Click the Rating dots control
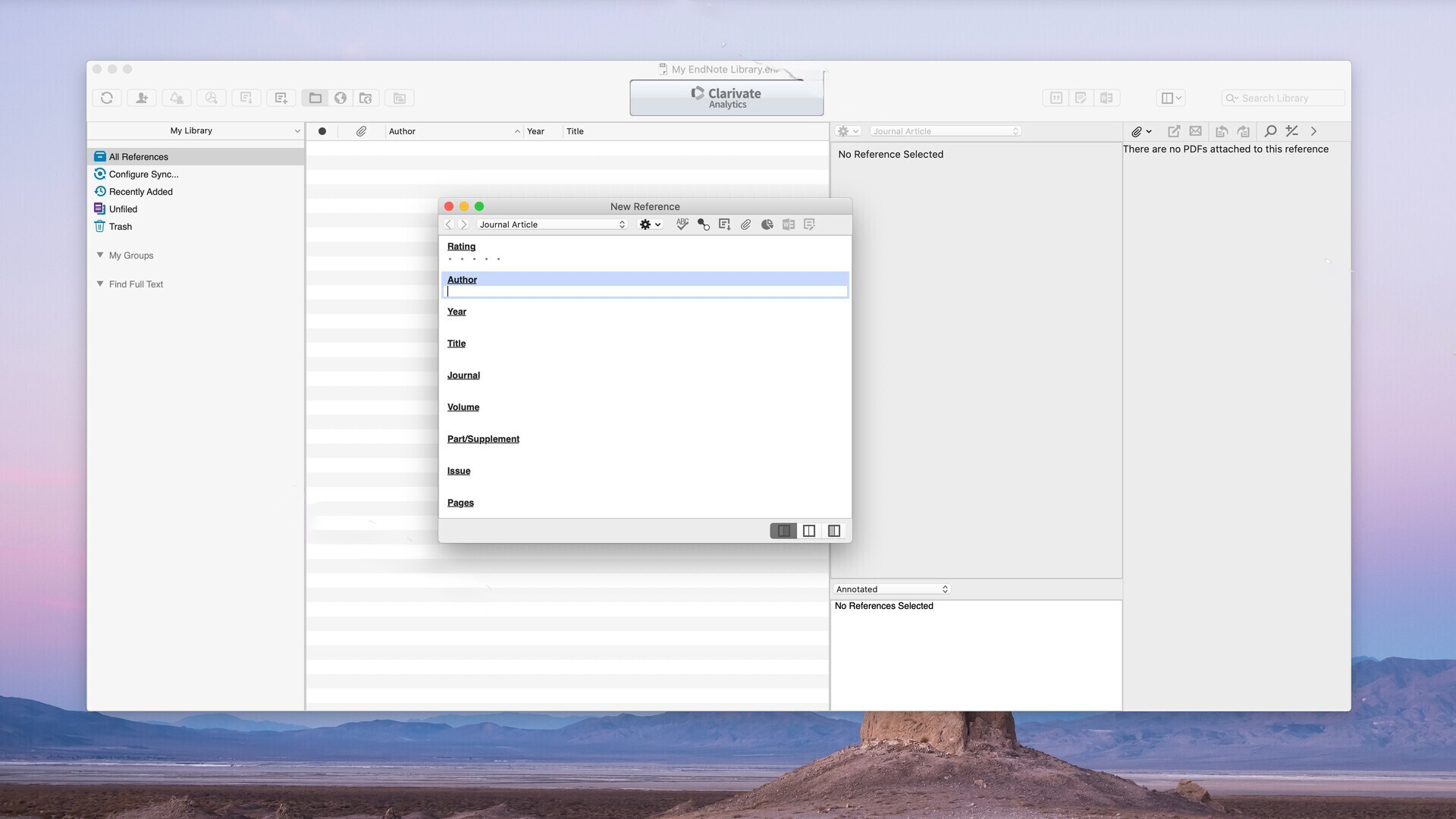 (474, 259)
